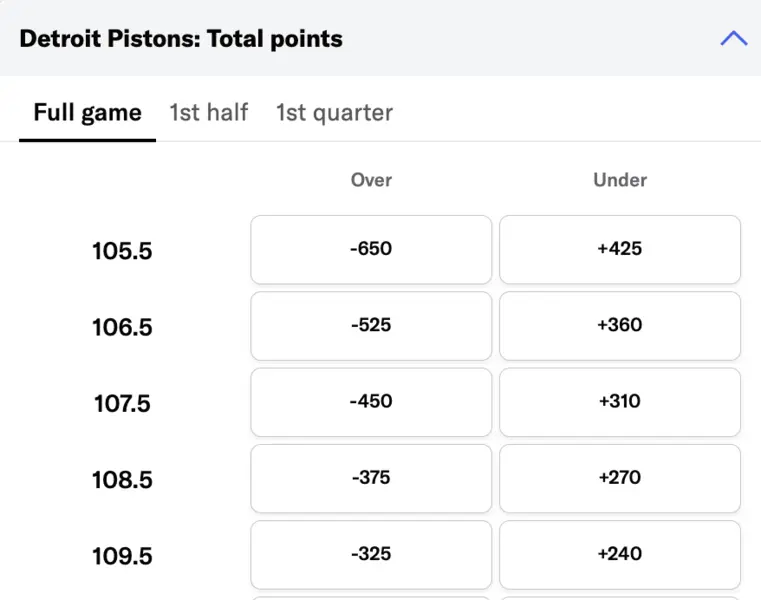Click the 107.5 line label
761x600 pixels.
tap(122, 404)
